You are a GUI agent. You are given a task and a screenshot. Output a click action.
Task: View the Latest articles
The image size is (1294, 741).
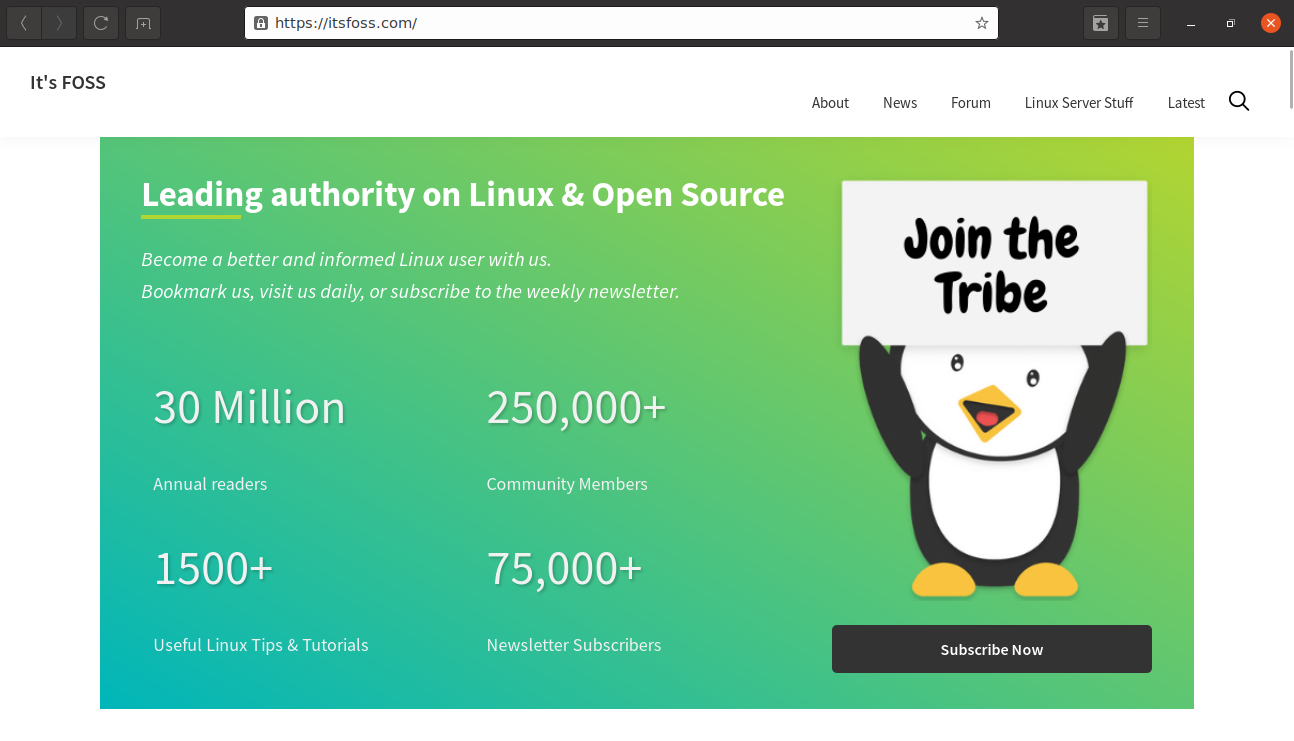click(1185, 102)
